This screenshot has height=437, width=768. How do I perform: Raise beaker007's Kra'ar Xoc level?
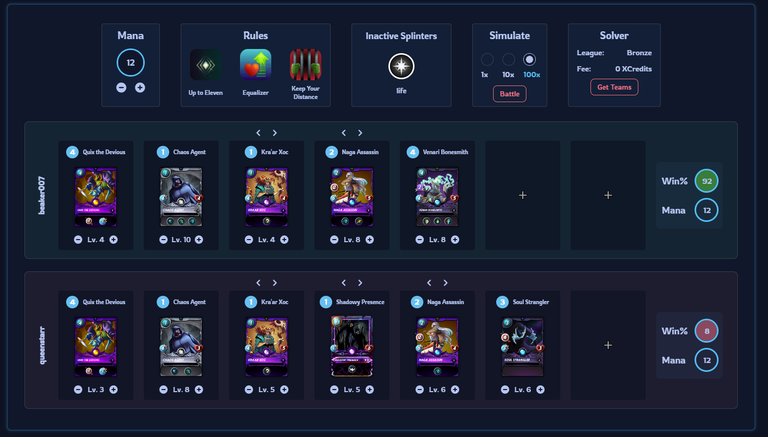point(284,240)
